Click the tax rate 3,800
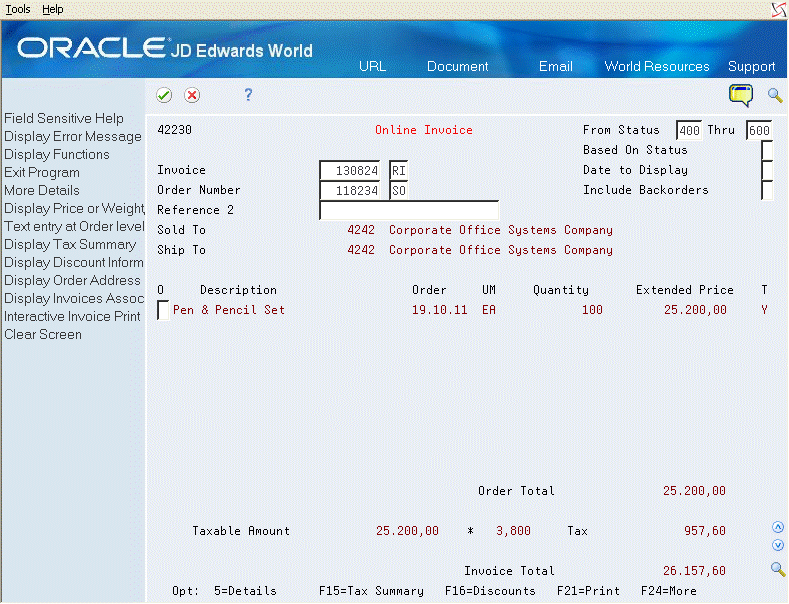 pos(513,531)
